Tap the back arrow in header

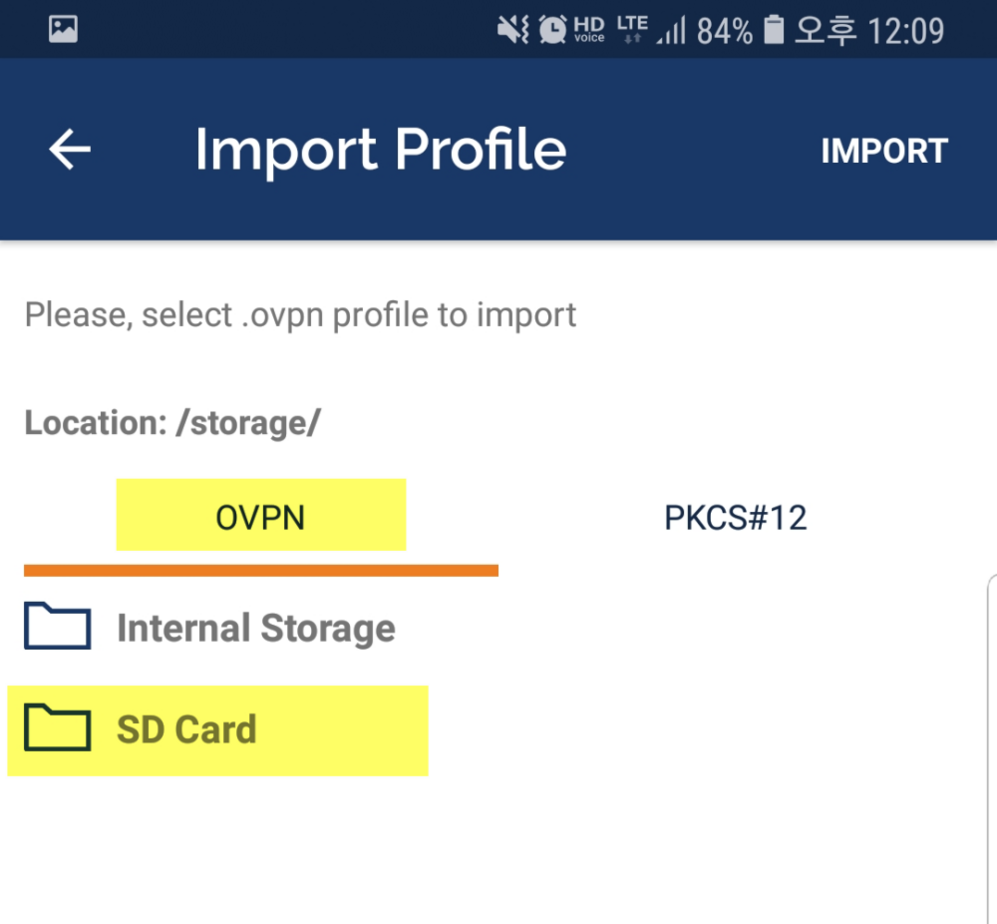point(70,150)
